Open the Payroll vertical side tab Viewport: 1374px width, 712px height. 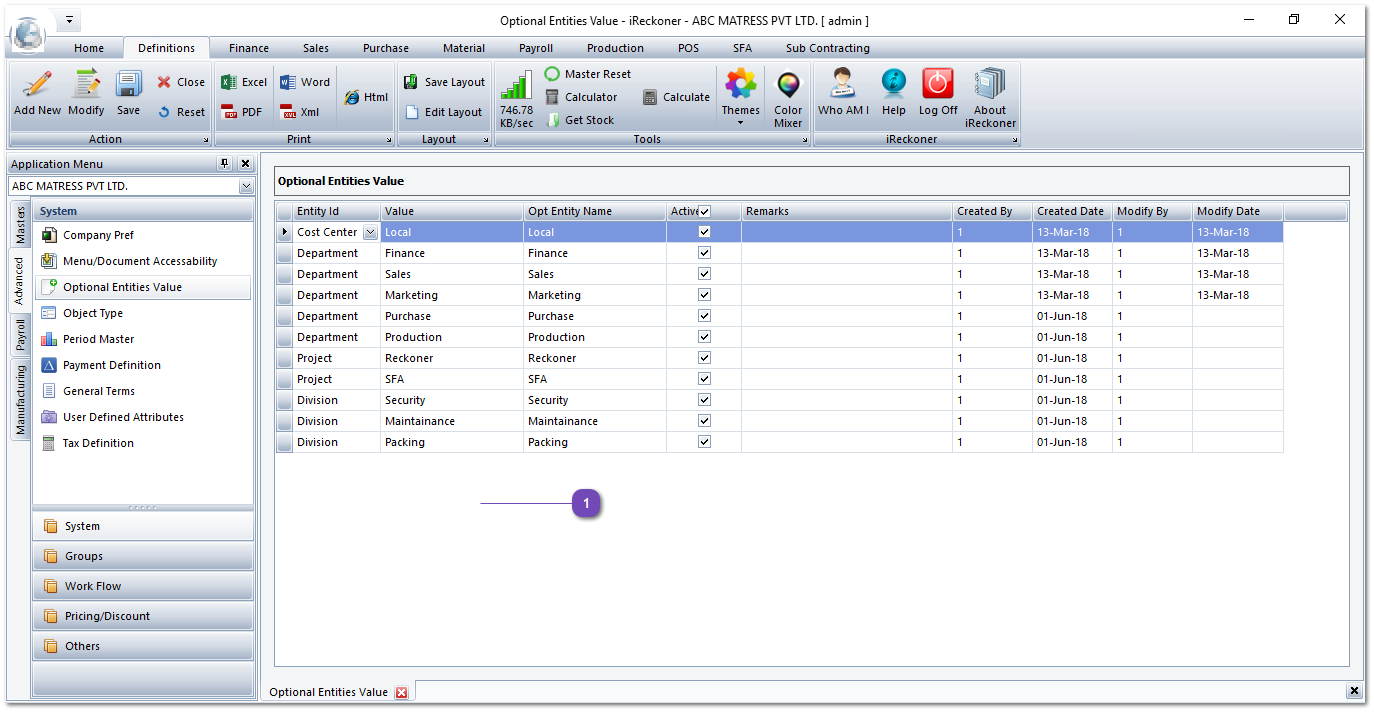click(20, 335)
